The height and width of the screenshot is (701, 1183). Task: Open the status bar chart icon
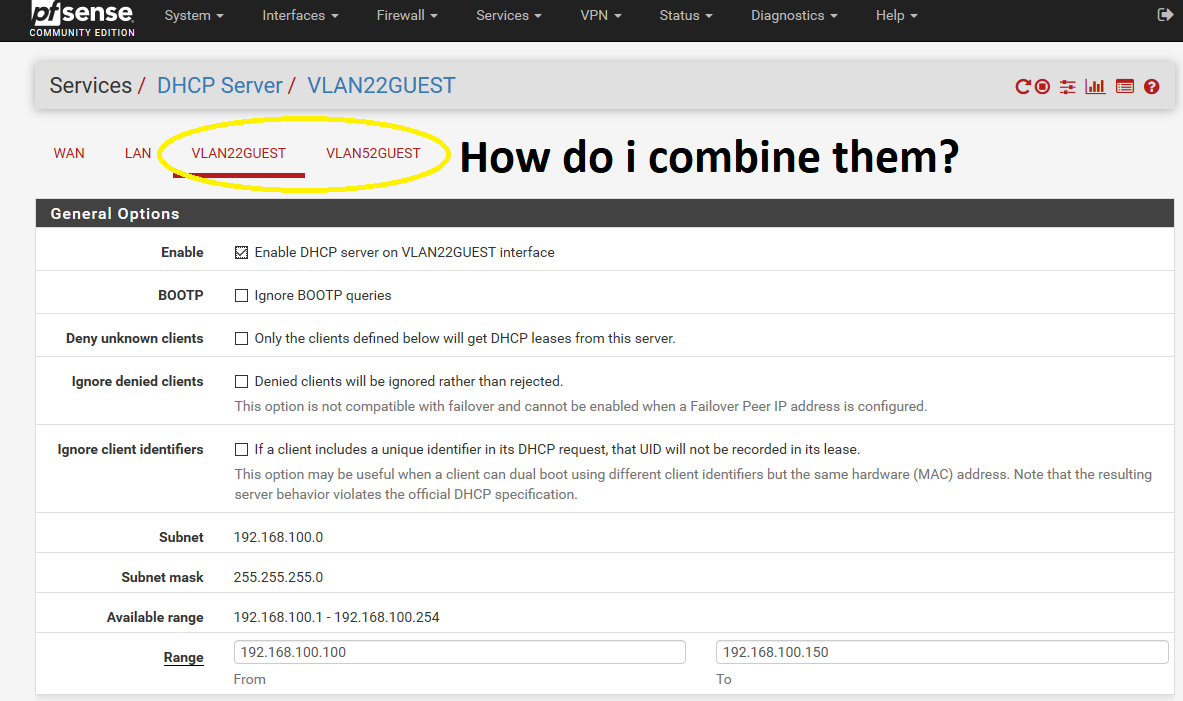pyautogui.click(x=1095, y=87)
